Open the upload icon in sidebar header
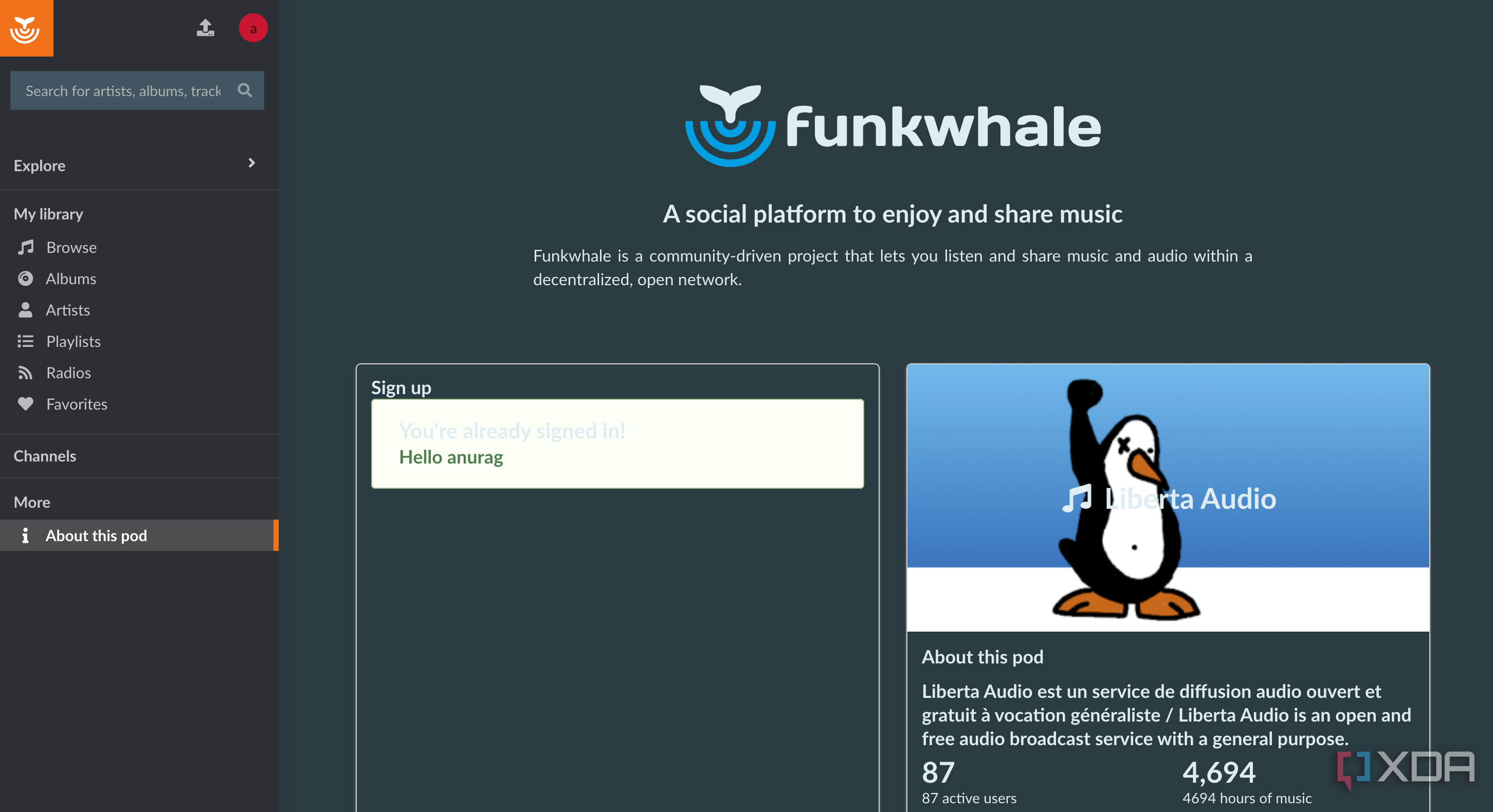 pos(205,28)
